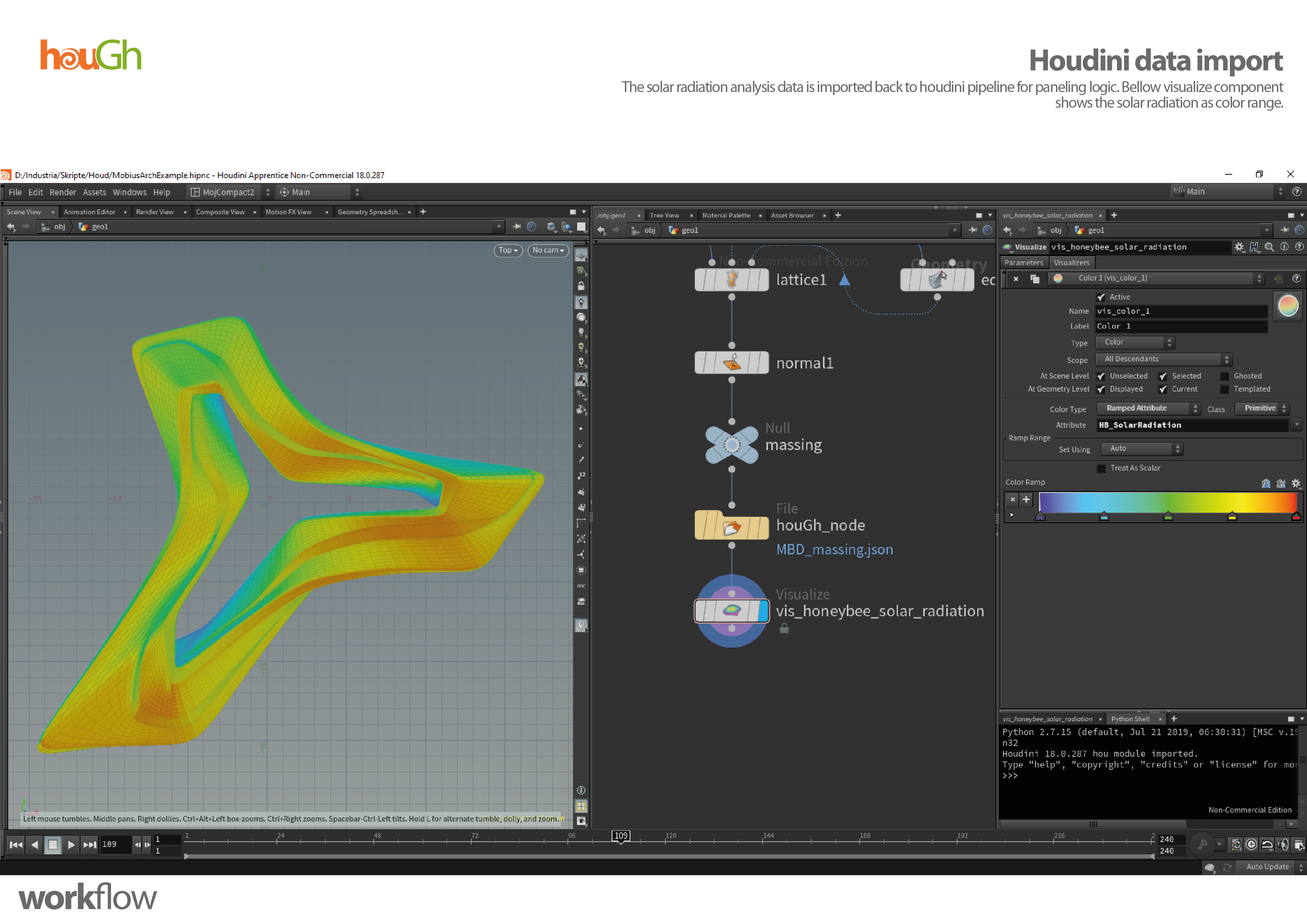1307x924 pixels.
Task: Click the lattice1 node icon
Action: click(731, 279)
